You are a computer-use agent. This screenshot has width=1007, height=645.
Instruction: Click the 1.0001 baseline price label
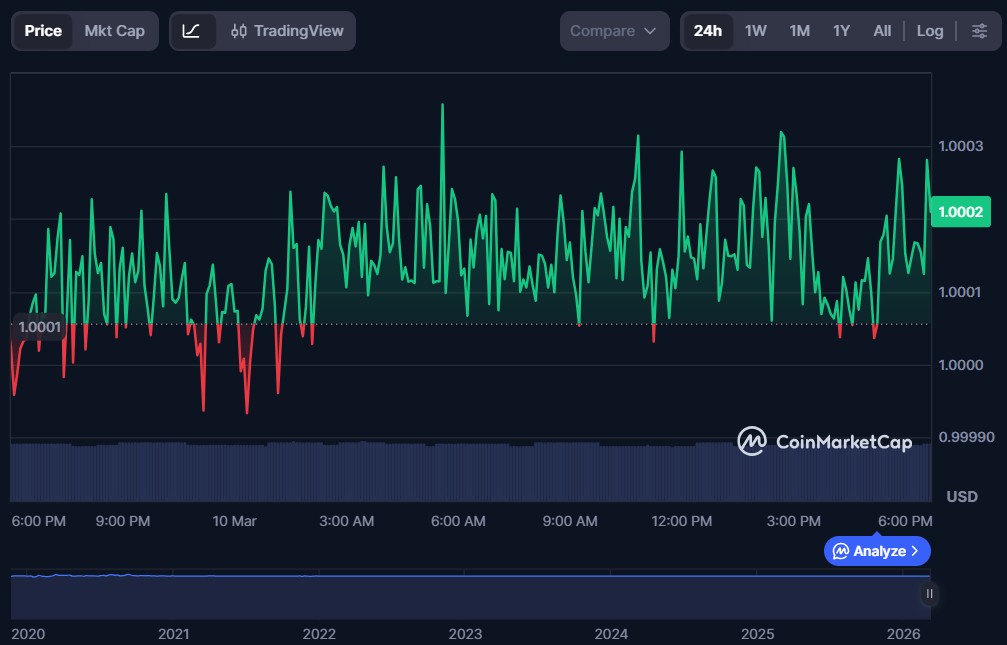click(40, 326)
